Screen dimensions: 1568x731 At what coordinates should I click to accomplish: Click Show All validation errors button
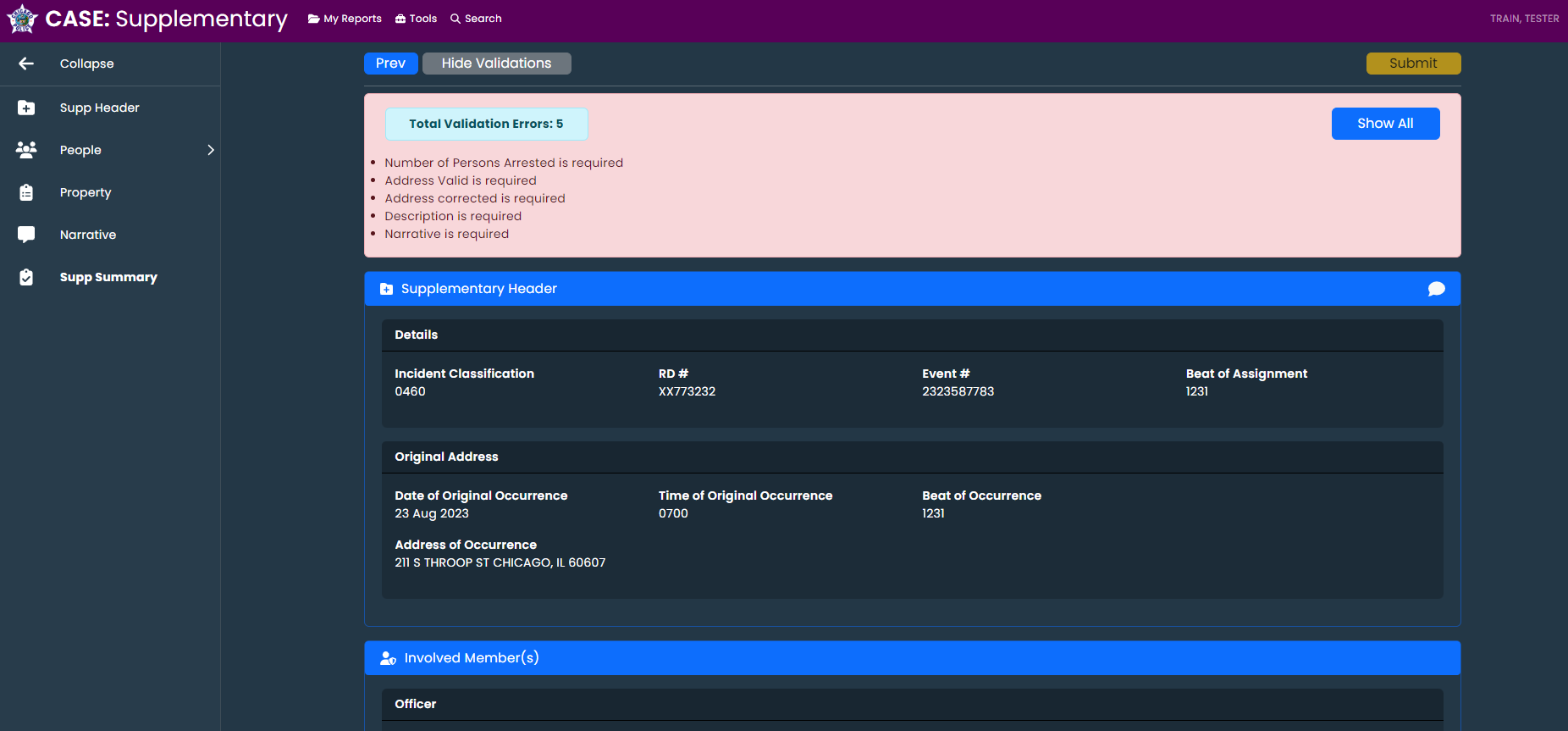pos(1385,124)
